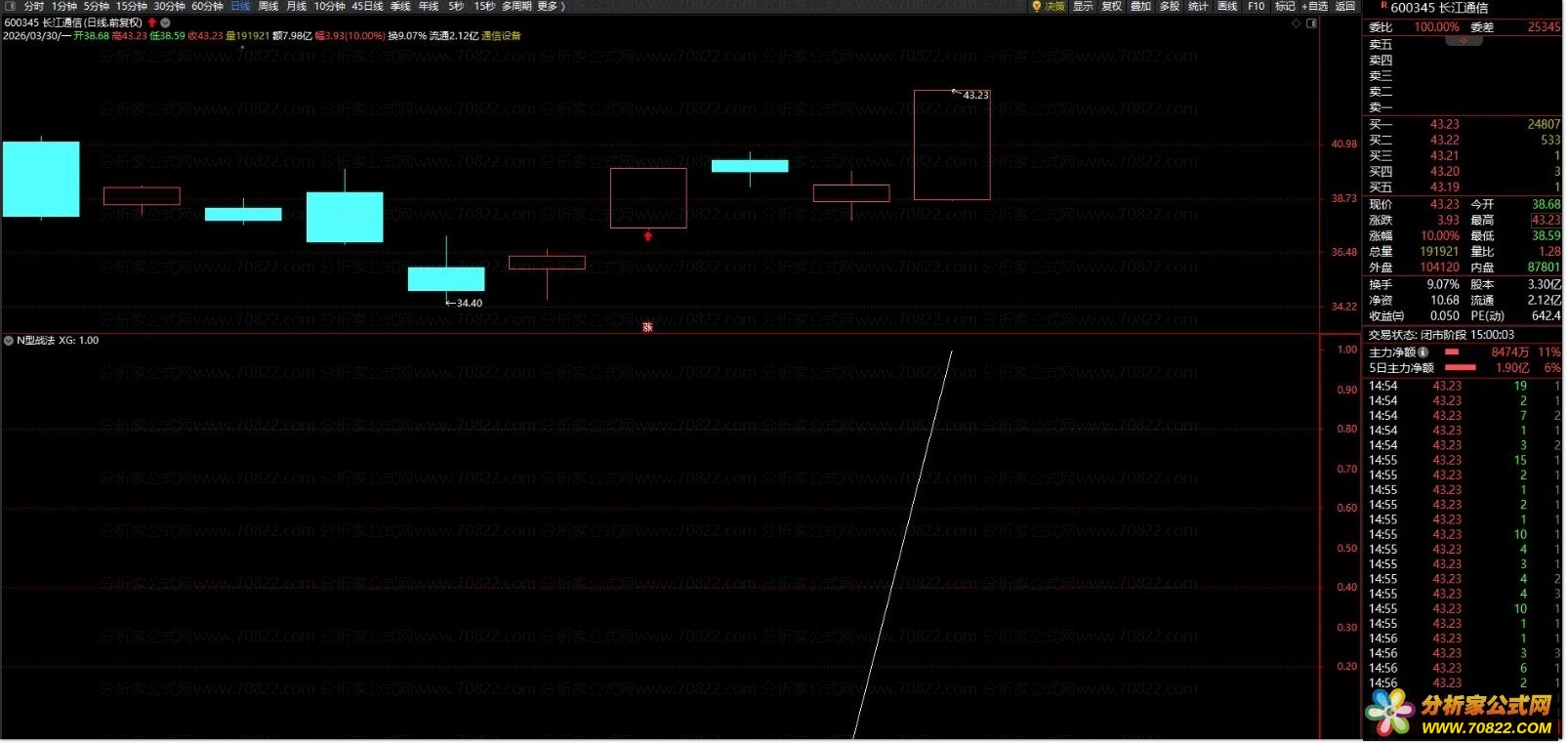The height and width of the screenshot is (744, 1568).
Task: Select the 10分钟 period
Action: (330, 6)
